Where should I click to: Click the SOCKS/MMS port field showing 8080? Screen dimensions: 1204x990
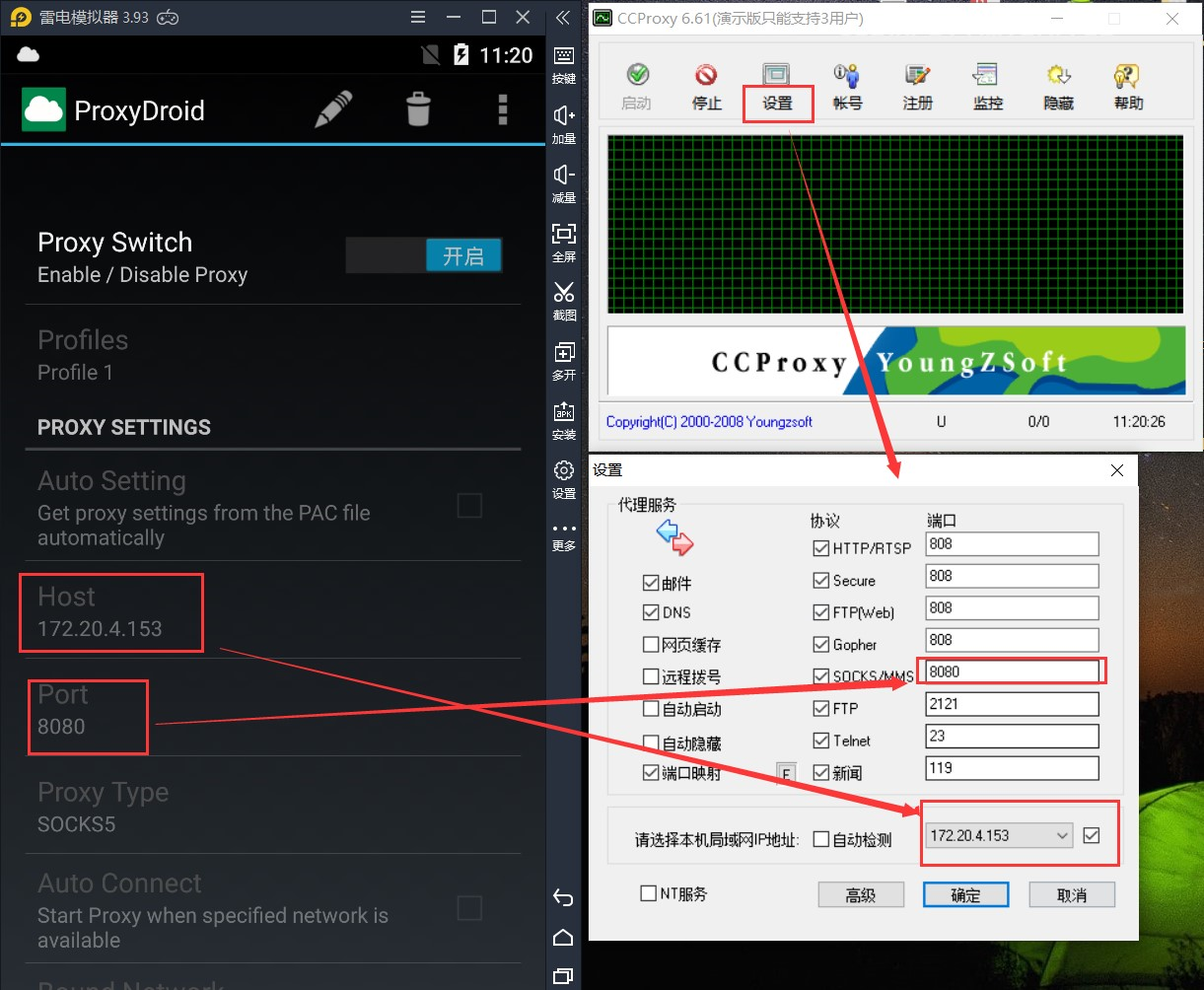click(1011, 672)
